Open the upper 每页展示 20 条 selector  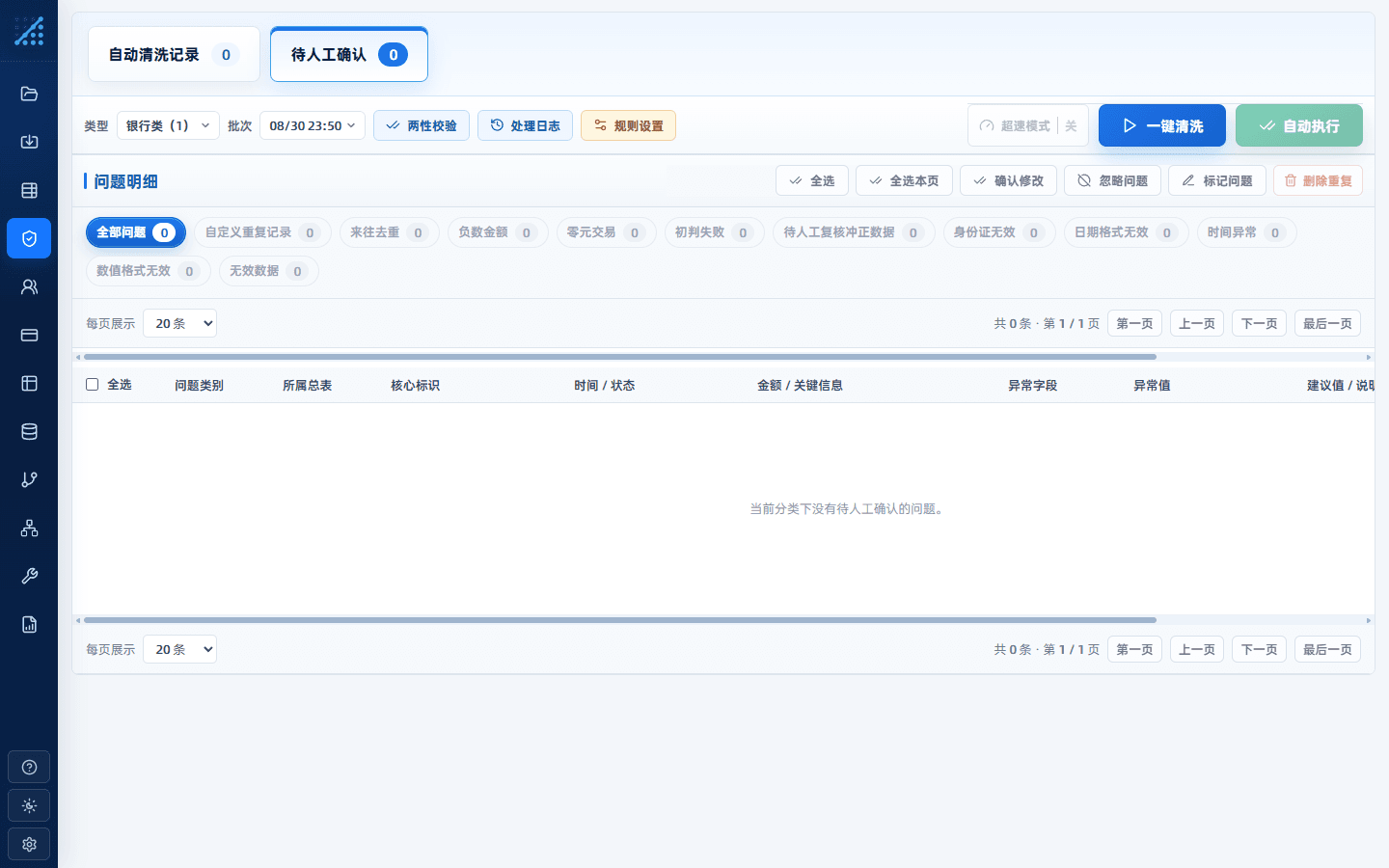point(179,323)
